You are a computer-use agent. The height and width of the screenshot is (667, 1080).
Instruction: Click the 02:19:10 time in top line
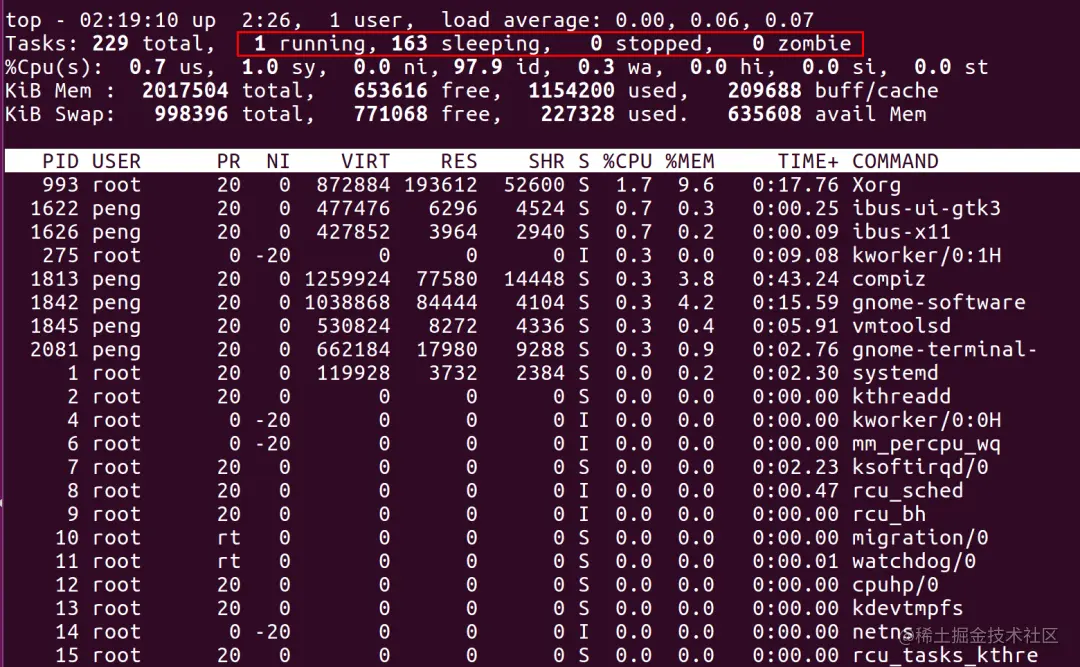[x=129, y=20]
